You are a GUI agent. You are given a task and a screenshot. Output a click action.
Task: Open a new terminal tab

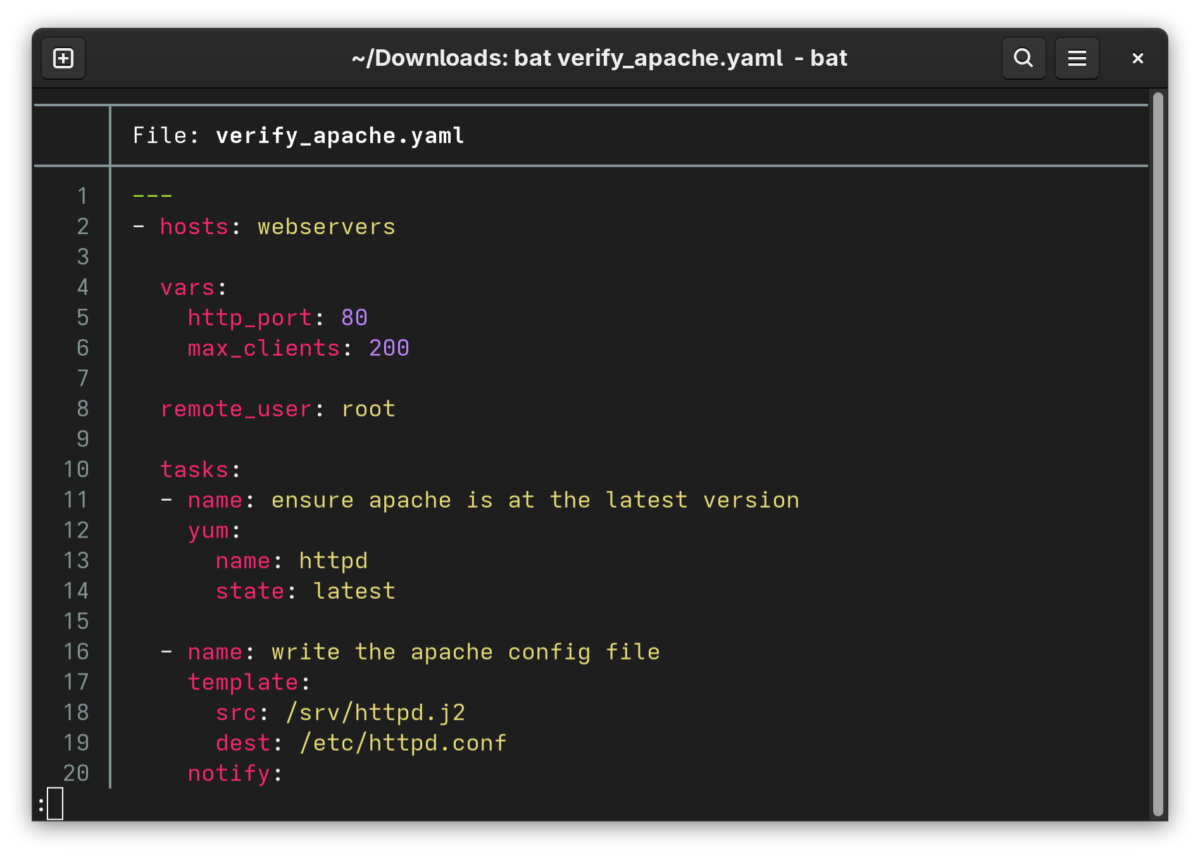[x=63, y=58]
